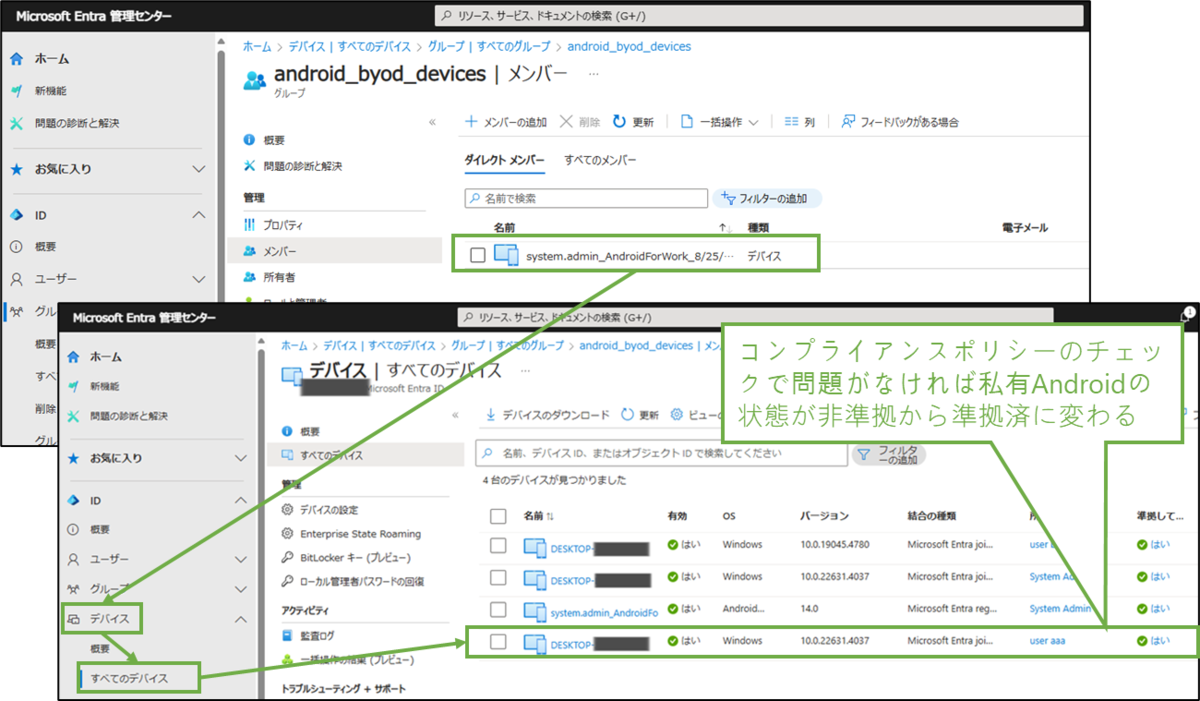Open the notifications bell in the front window header
Viewport: 1200px width, 701px height.
point(1189,315)
